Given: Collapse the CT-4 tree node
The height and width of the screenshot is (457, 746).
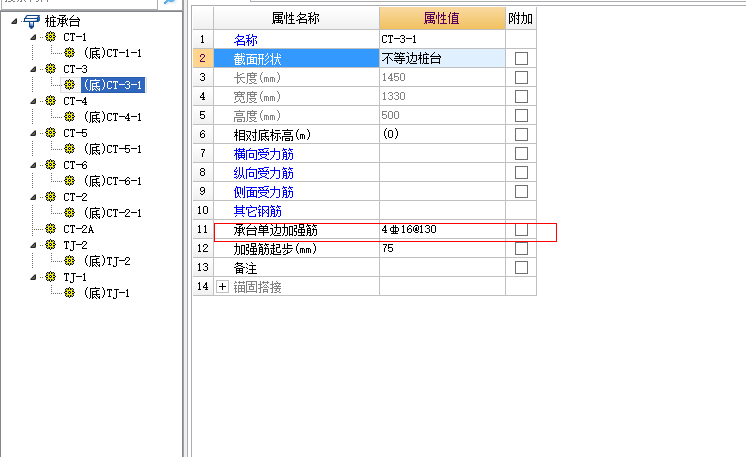Looking at the screenshot, I should [x=33, y=101].
